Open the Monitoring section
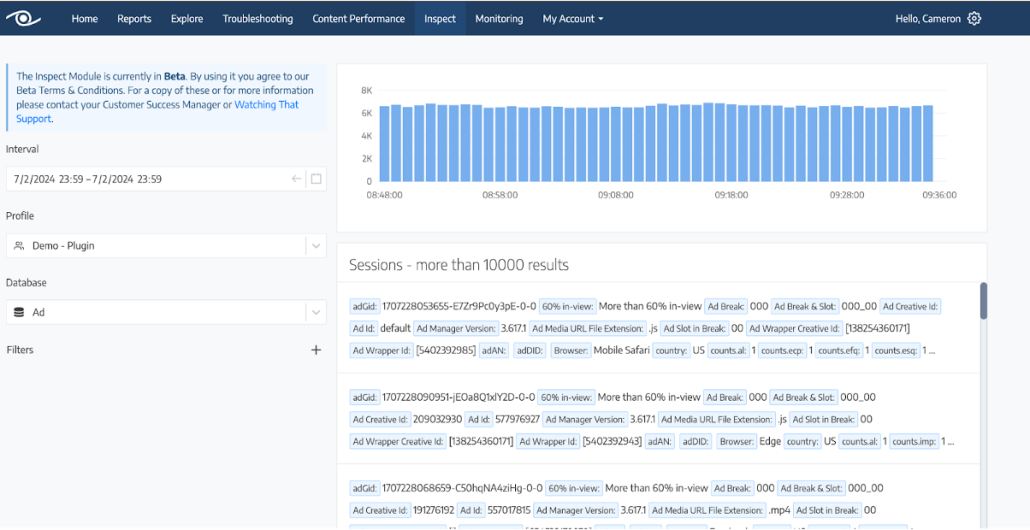This screenshot has height=530, width=1030. [x=498, y=18]
